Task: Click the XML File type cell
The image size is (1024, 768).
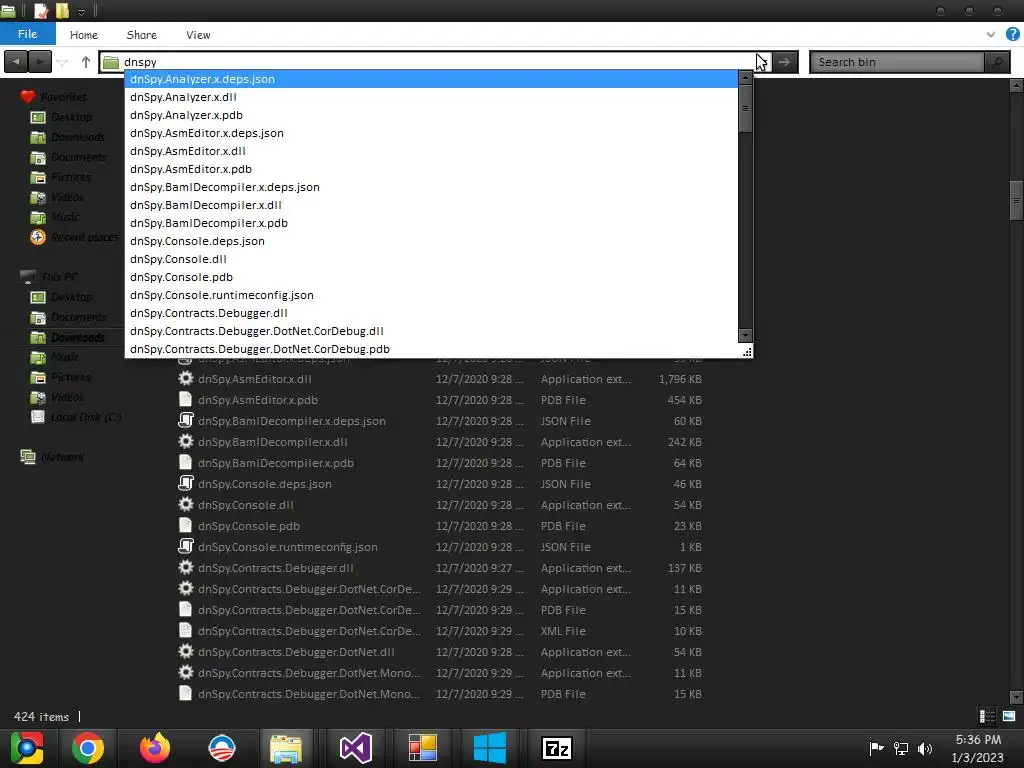Action: click(563, 631)
